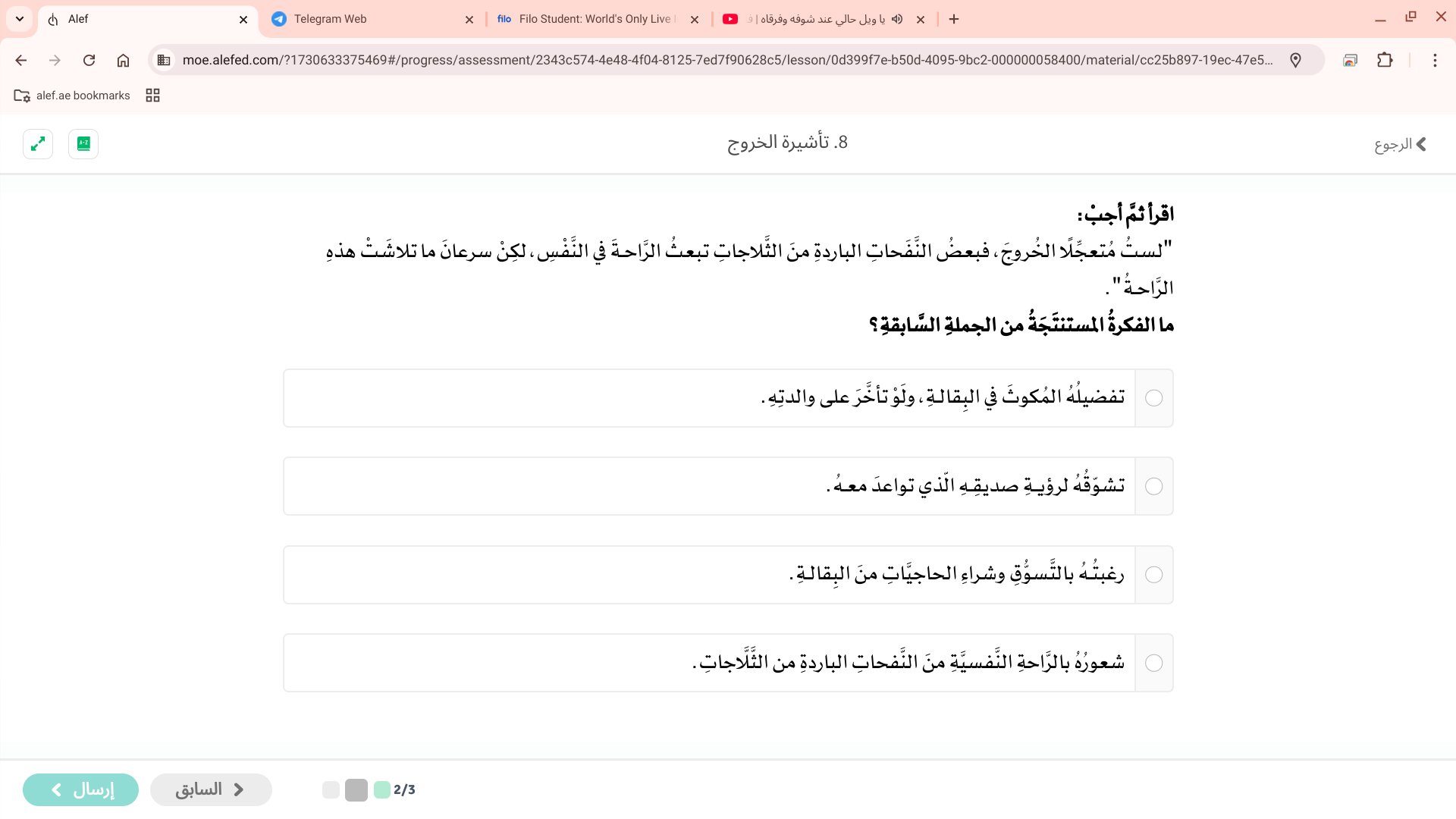Screen dimensions: 1456x819
Task: Reload the page with refresh icon
Action: click(x=89, y=60)
